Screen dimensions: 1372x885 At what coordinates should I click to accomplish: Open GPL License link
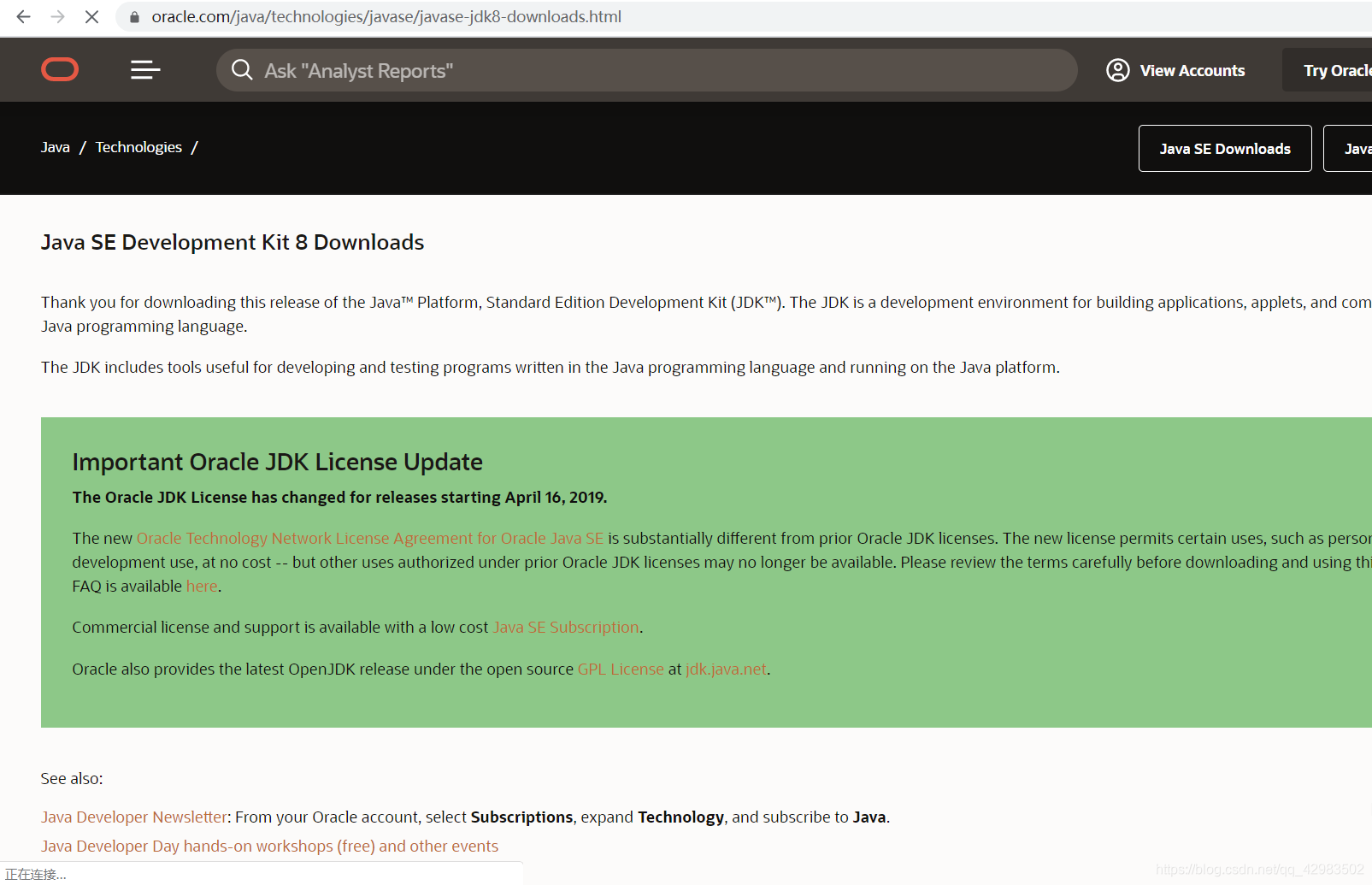621,670
